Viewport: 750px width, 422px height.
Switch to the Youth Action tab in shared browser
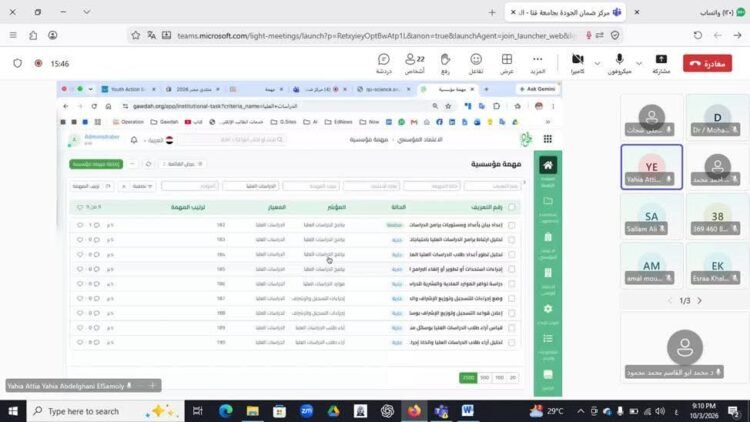pyautogui.click(x=128, y=89)
